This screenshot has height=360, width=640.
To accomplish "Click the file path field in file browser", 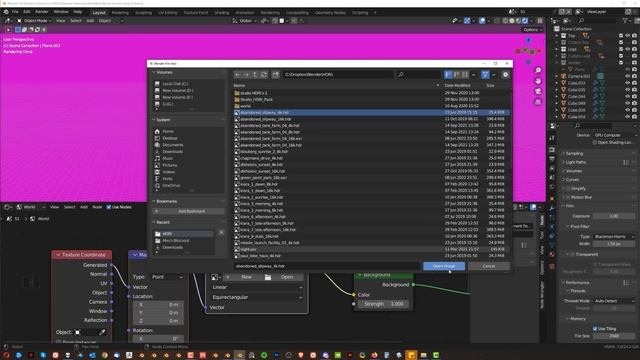I will coord(338,75).
